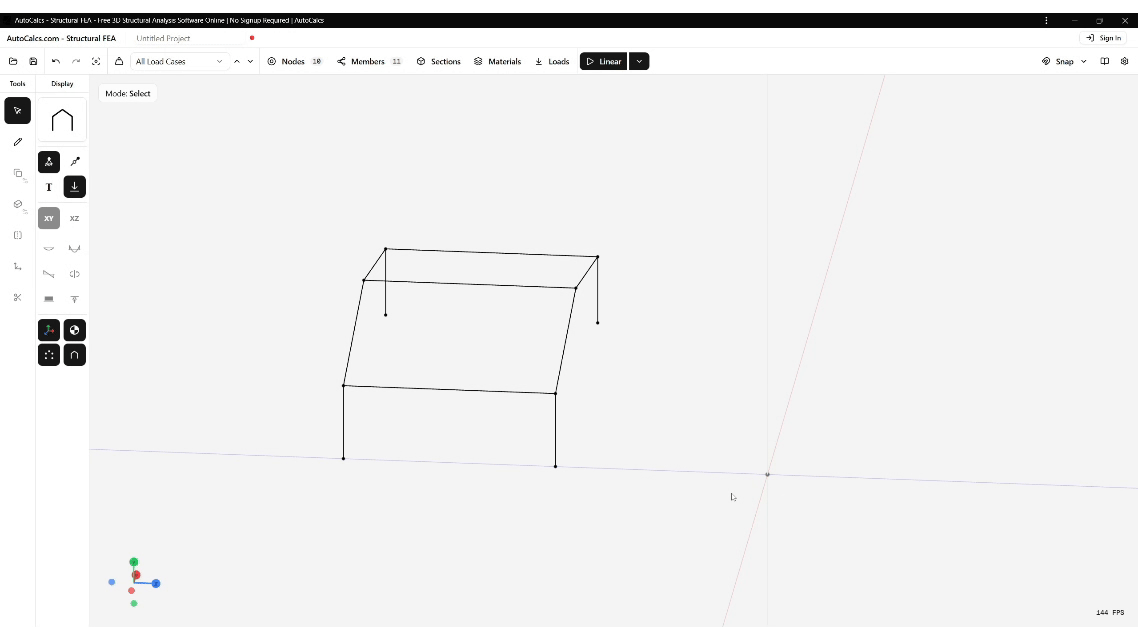This screenshot has height=640, width=1138.
Task: Select the scissors split tool
Action: [17, 297]
